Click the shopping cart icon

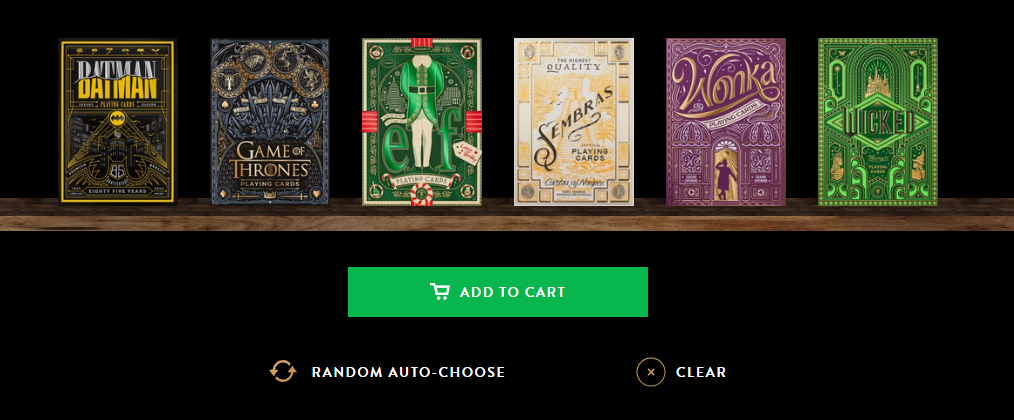pyautogui.click(x=440, y=292)
